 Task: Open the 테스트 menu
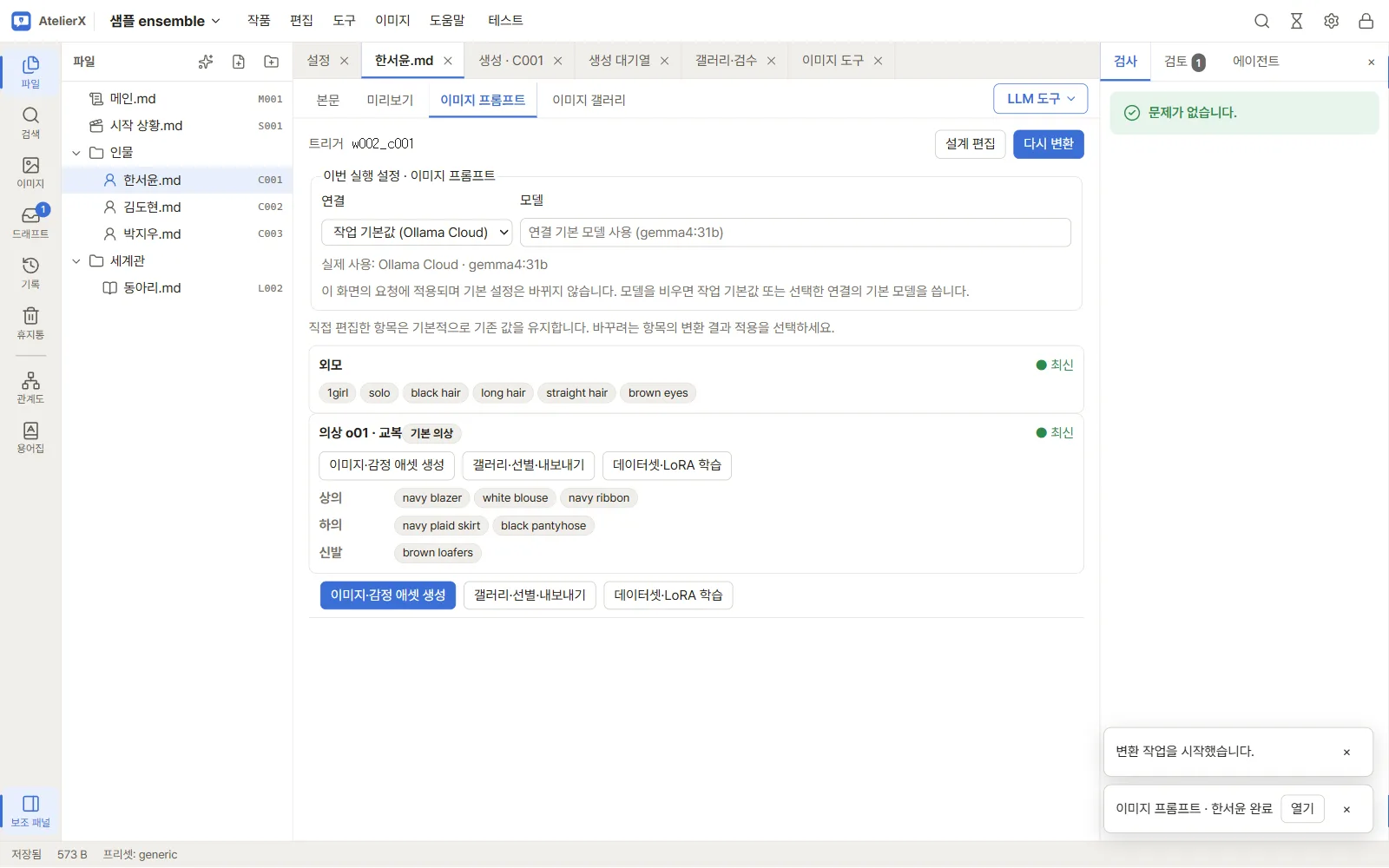pyautogui.click(x=505, y=21)
